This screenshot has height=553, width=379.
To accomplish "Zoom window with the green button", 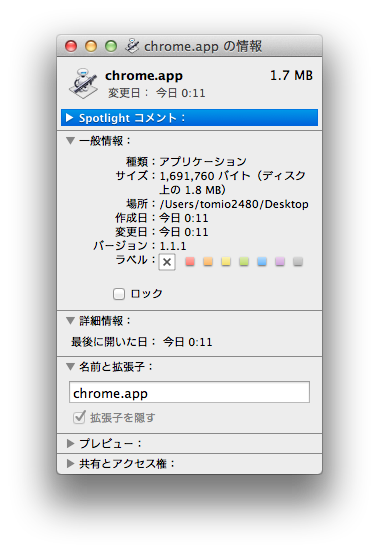I will coord(111,46).
